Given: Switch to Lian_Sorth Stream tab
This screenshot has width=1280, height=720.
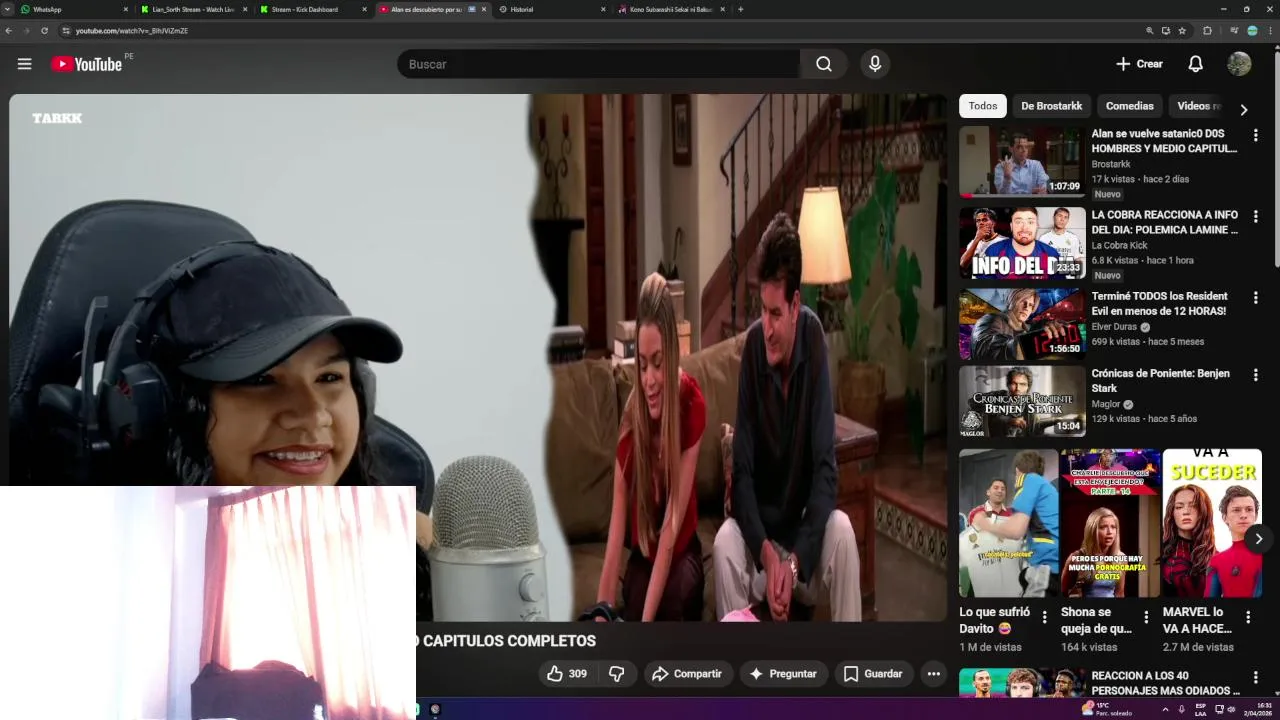Looking at the screenshot, I should click(x=193, y=9).
